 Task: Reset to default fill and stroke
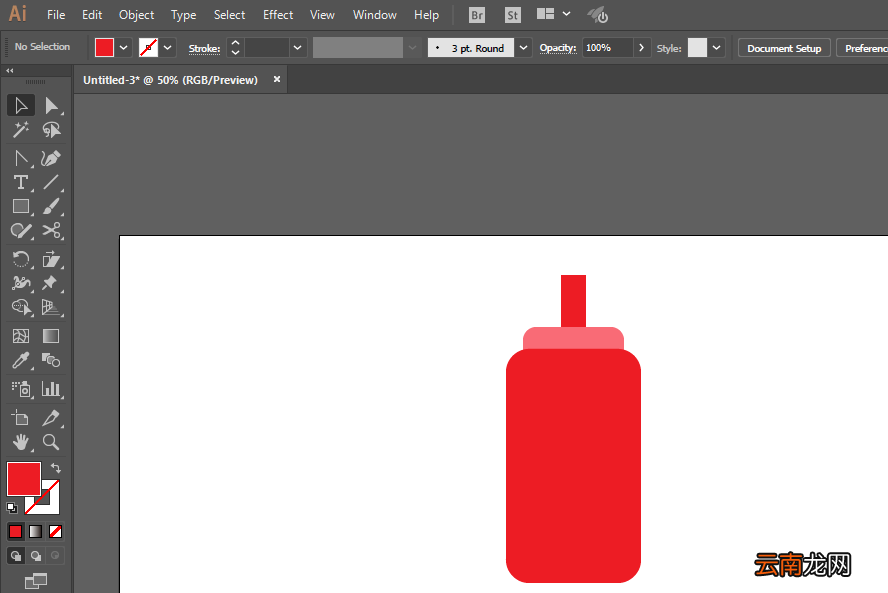[12, 507]
